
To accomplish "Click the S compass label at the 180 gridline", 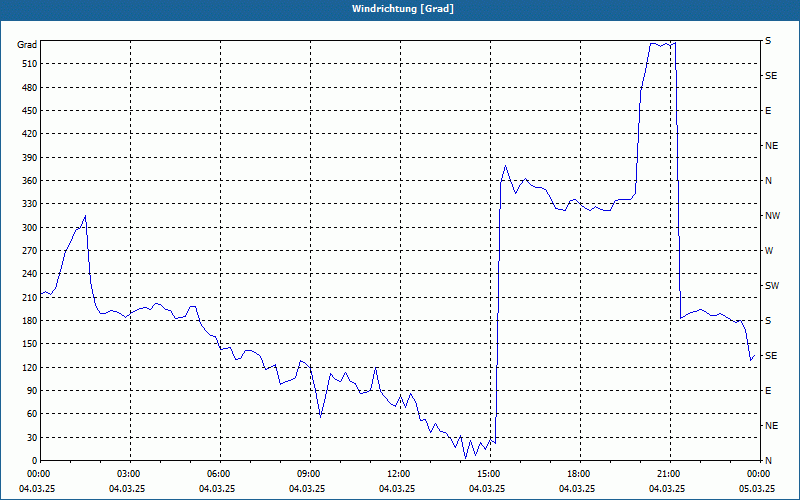I will click(x=768, y=321).
